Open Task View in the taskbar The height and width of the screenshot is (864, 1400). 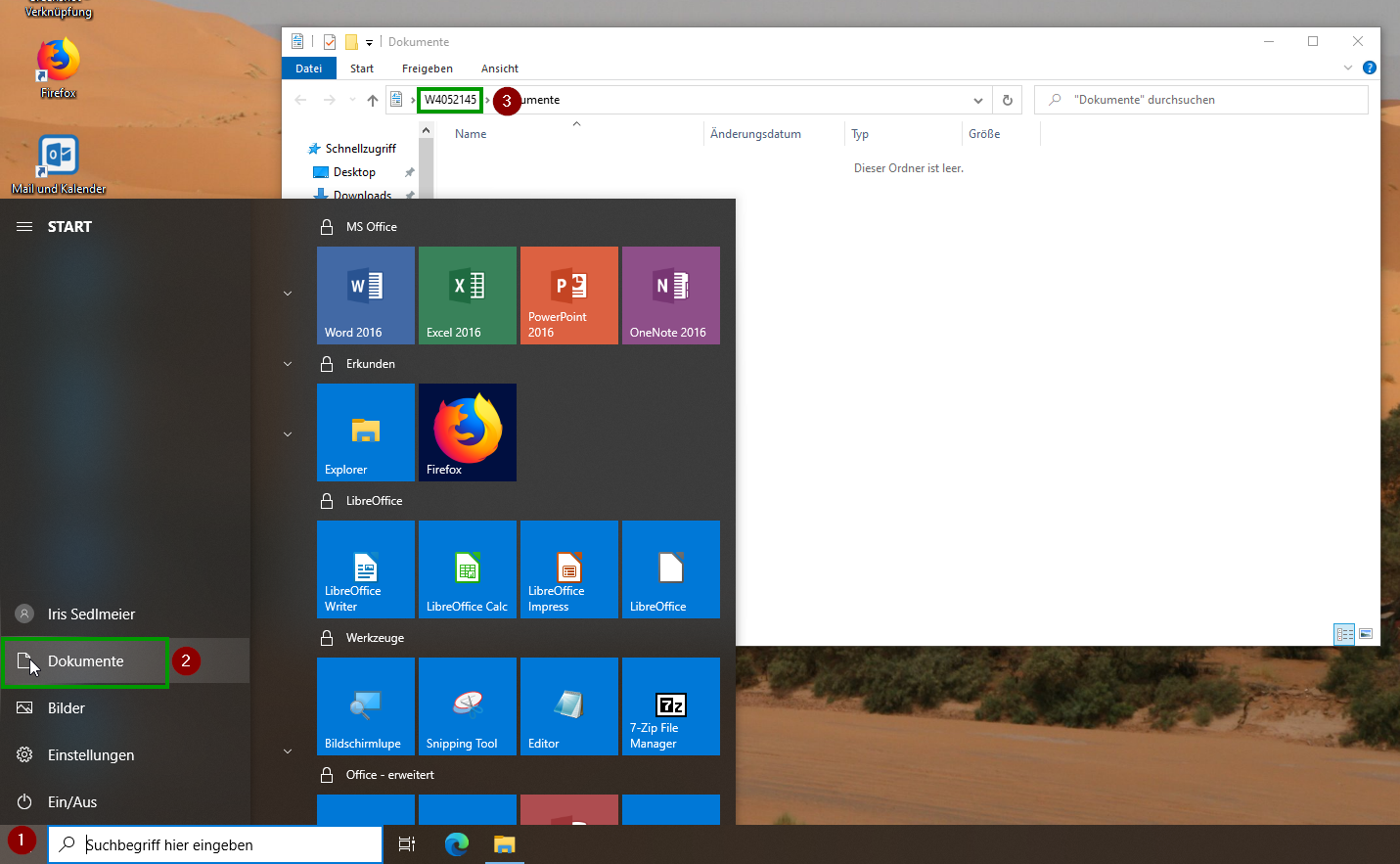(407, 844)
